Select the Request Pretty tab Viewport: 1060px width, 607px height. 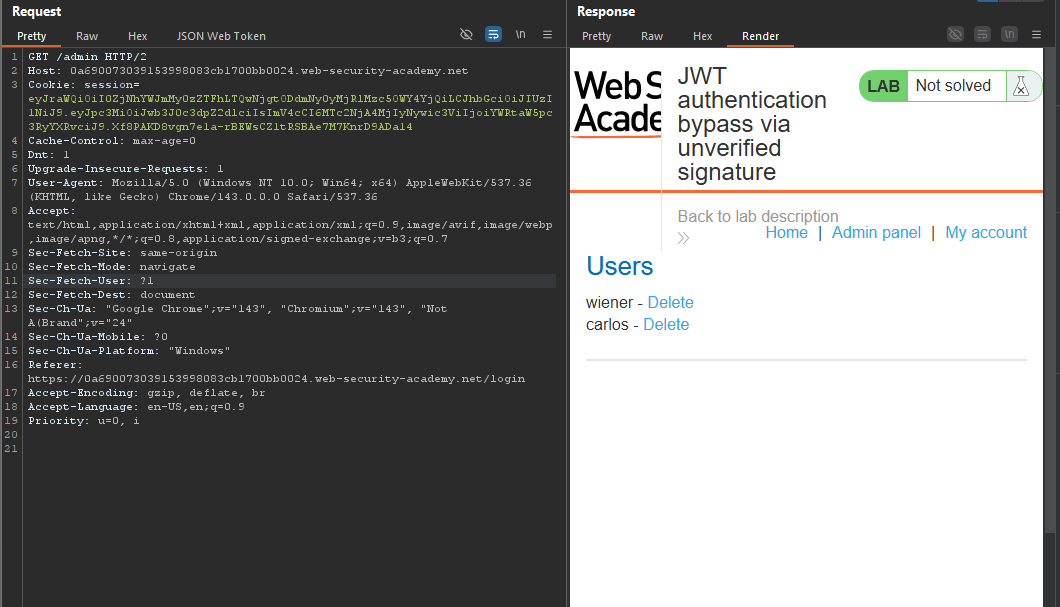[32, 36]
